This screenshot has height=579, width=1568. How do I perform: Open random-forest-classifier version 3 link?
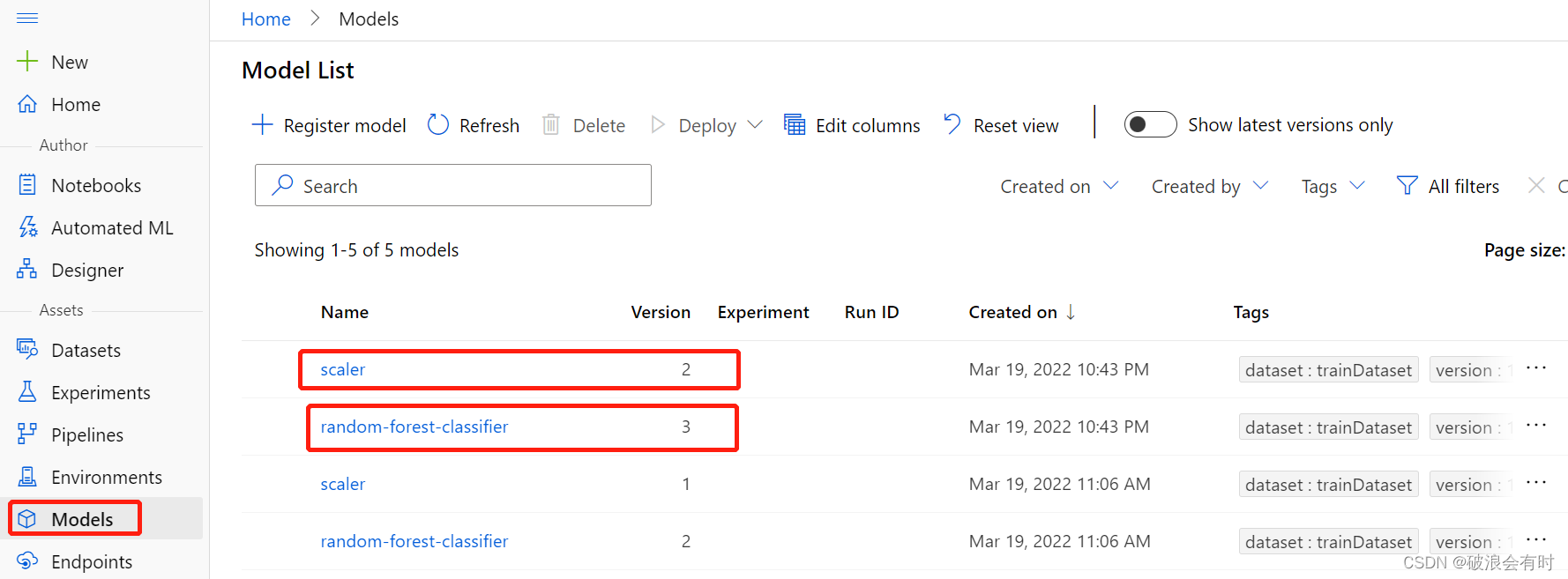pos(414,427)
